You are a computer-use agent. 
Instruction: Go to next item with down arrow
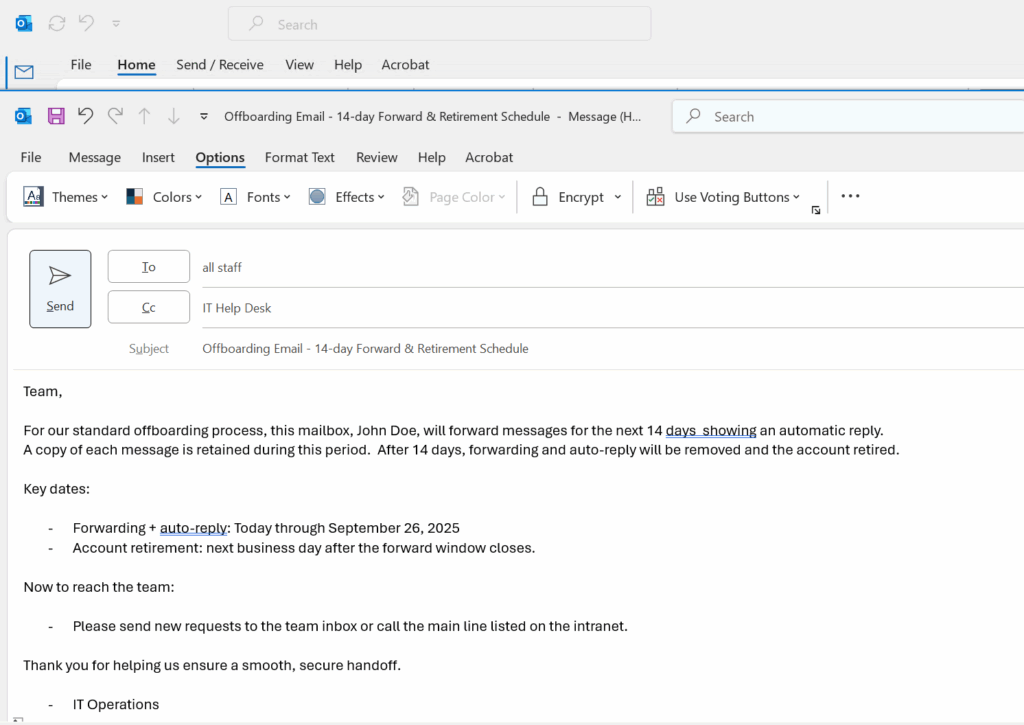pyautogui.click(x=173, y=117)
